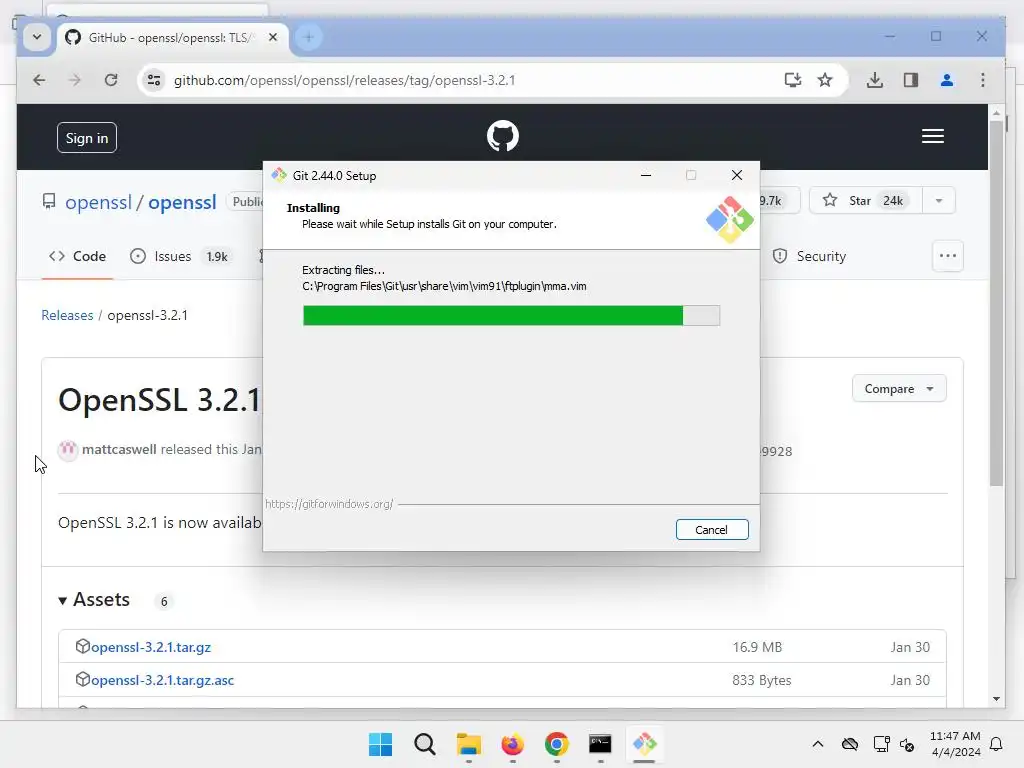Bookmark this page with the star icon
This screenshot has width=1024, height=768.
click(825, 80)
